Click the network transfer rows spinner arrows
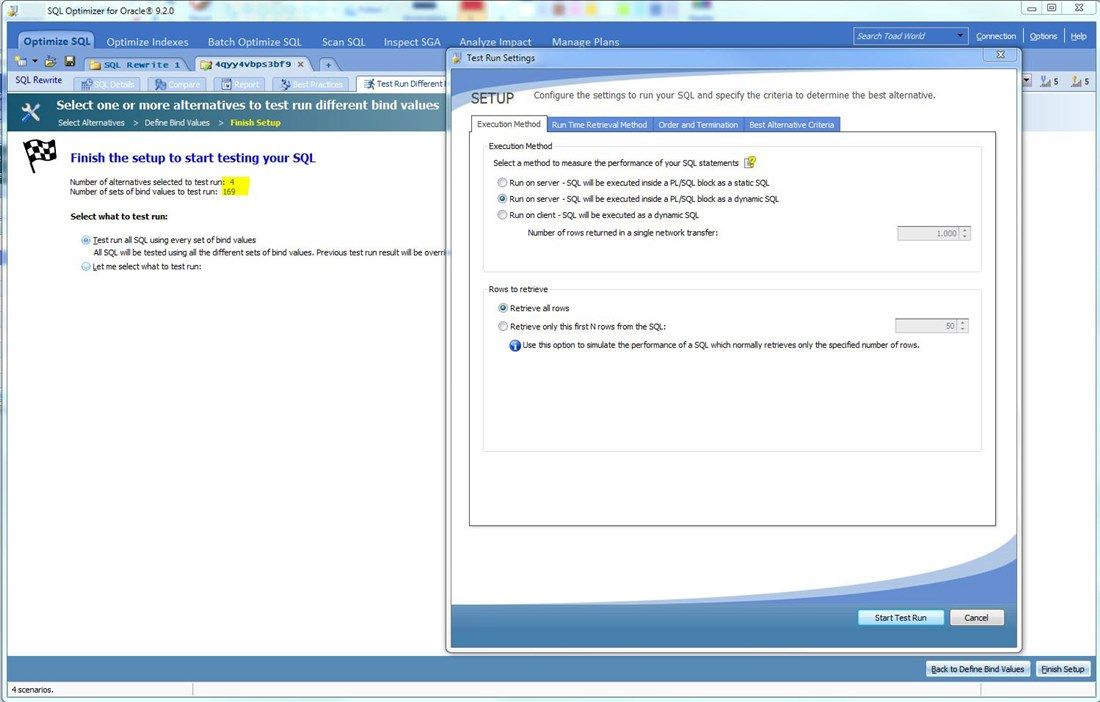Viewport: 1100px width, 702px height. coord(965,234)
